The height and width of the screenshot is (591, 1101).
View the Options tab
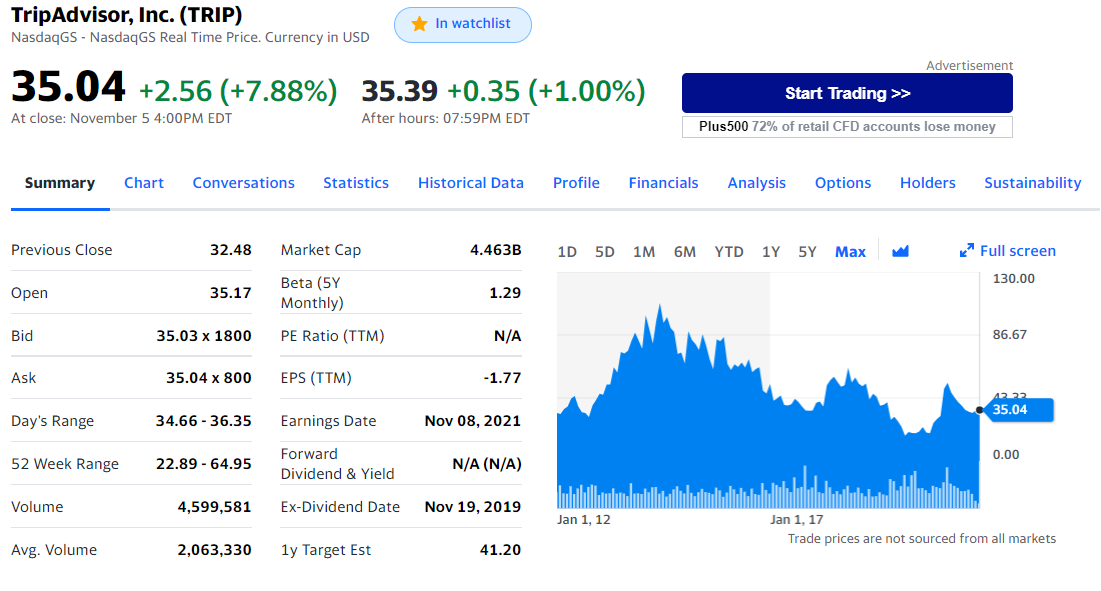(x=843, y=183)
